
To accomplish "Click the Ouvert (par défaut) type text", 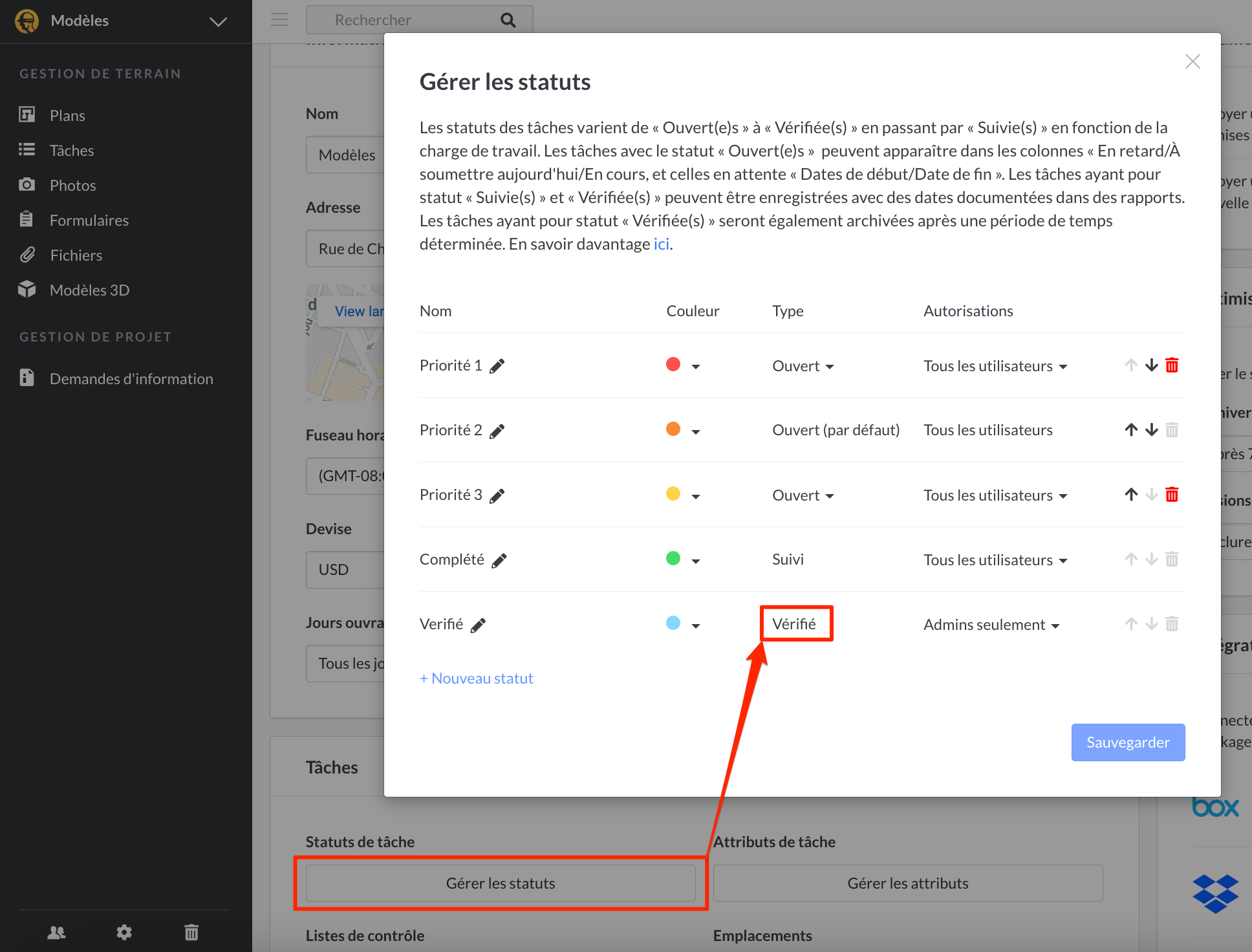I will [836, 430].
